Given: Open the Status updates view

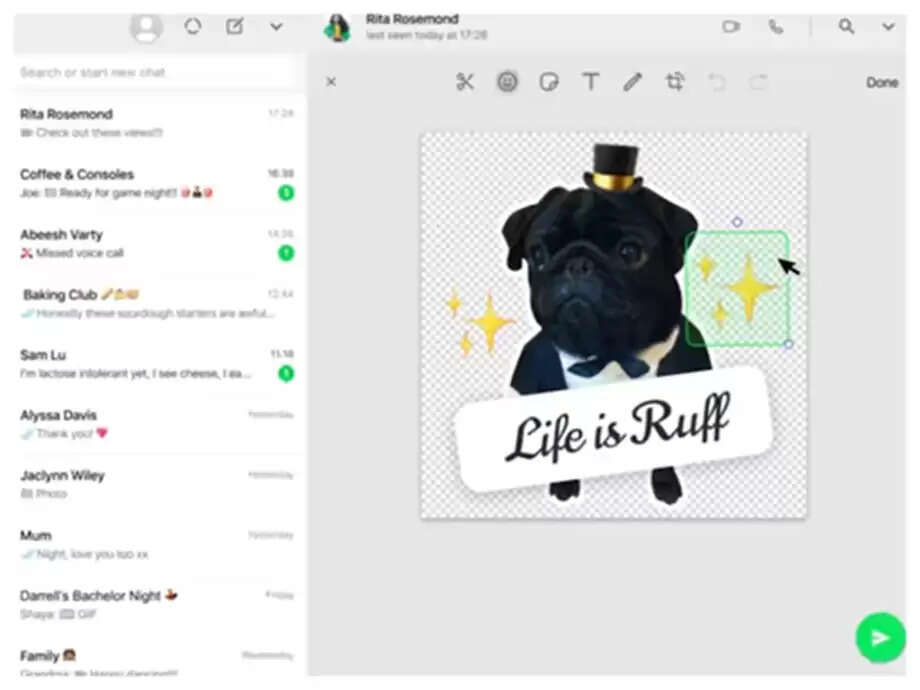Looking at the screenshot, I should click(x=191, y=27).
